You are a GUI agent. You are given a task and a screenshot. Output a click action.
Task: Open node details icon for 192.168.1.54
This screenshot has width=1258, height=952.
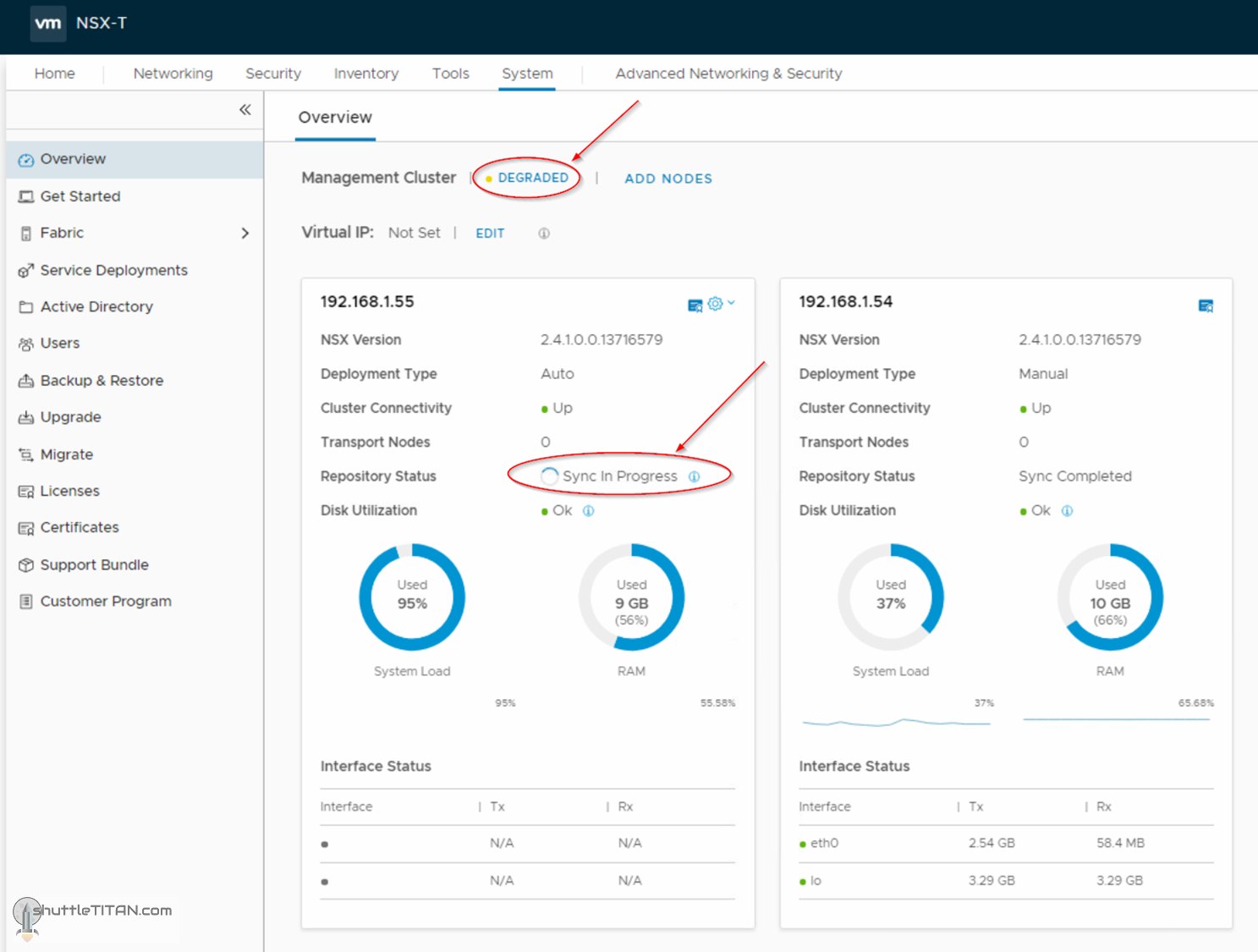1206,305
